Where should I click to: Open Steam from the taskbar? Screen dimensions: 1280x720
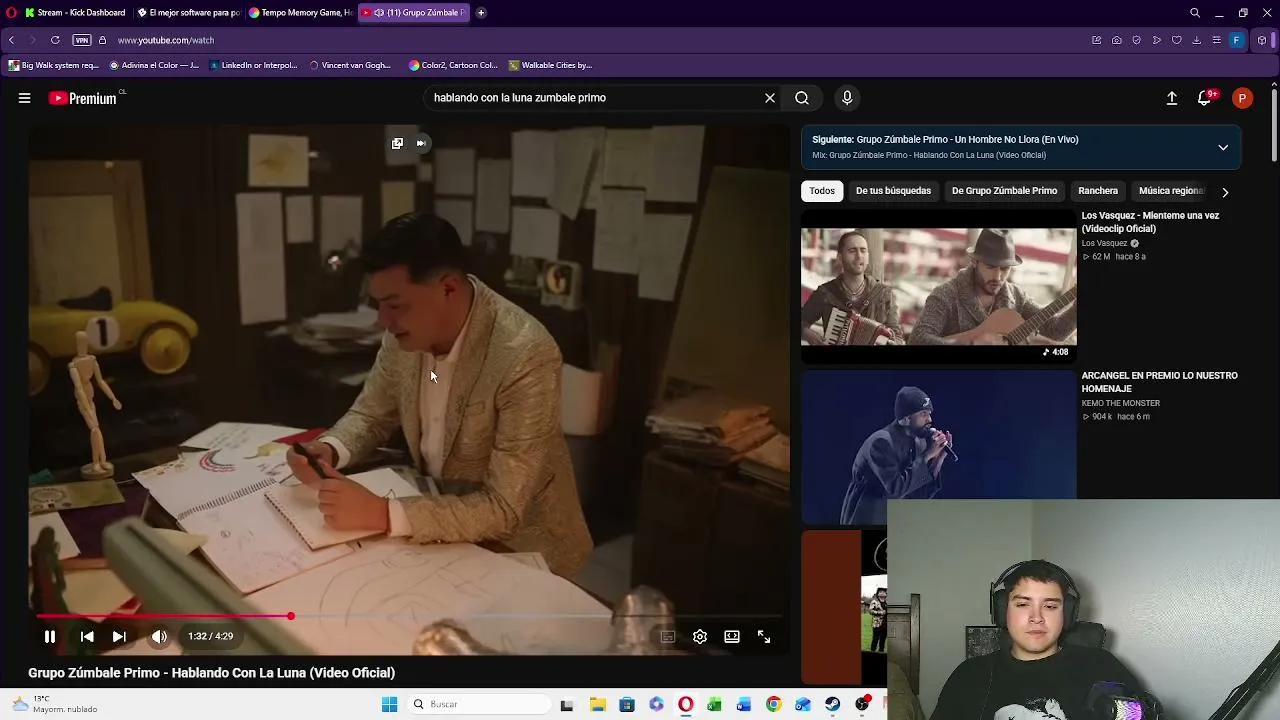pyautogui.click(x=833, y=704)
